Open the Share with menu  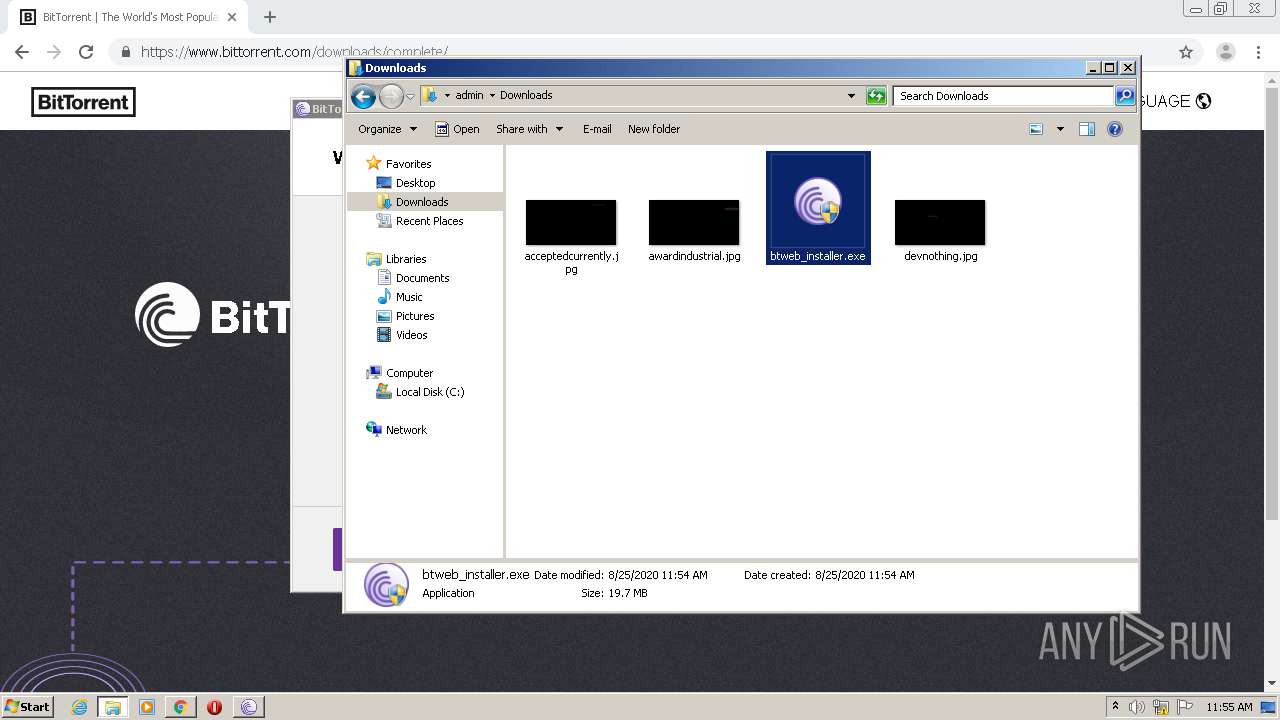click(x=529, y=129)
